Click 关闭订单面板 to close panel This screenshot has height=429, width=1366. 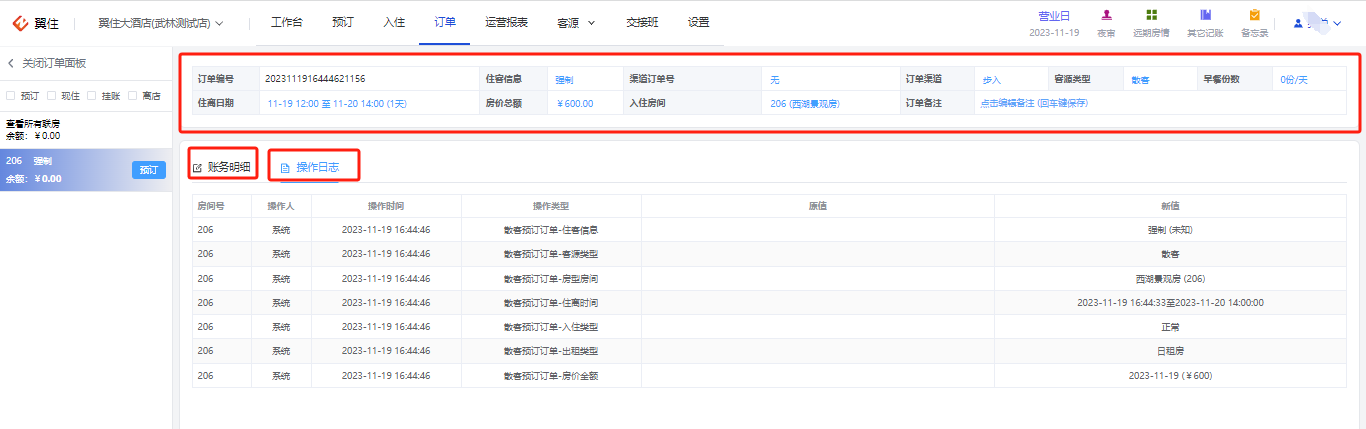[x=54, y=63]
